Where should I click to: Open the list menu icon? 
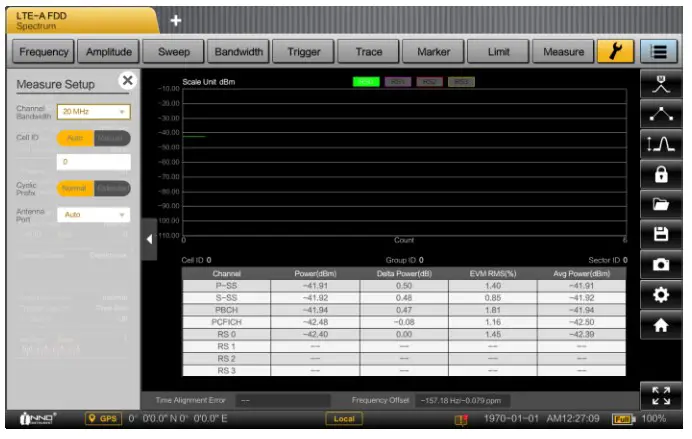point(659,52)
